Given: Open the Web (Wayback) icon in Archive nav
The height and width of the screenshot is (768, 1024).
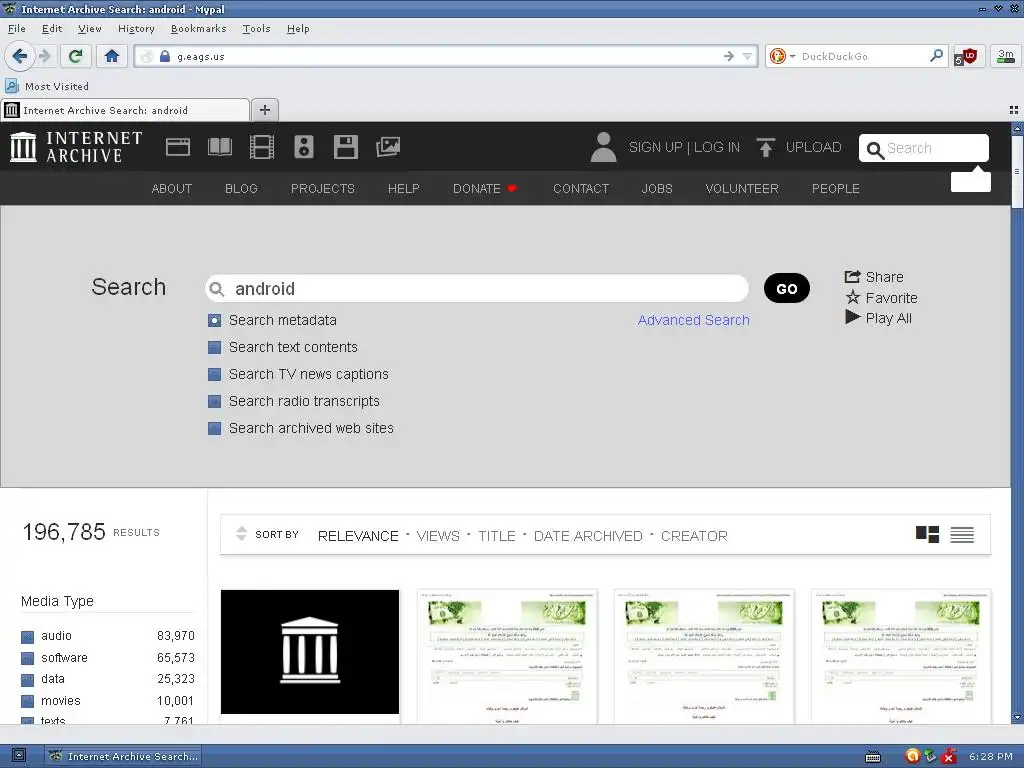Looking at the screenshot, I should click(x=178, y=147).
